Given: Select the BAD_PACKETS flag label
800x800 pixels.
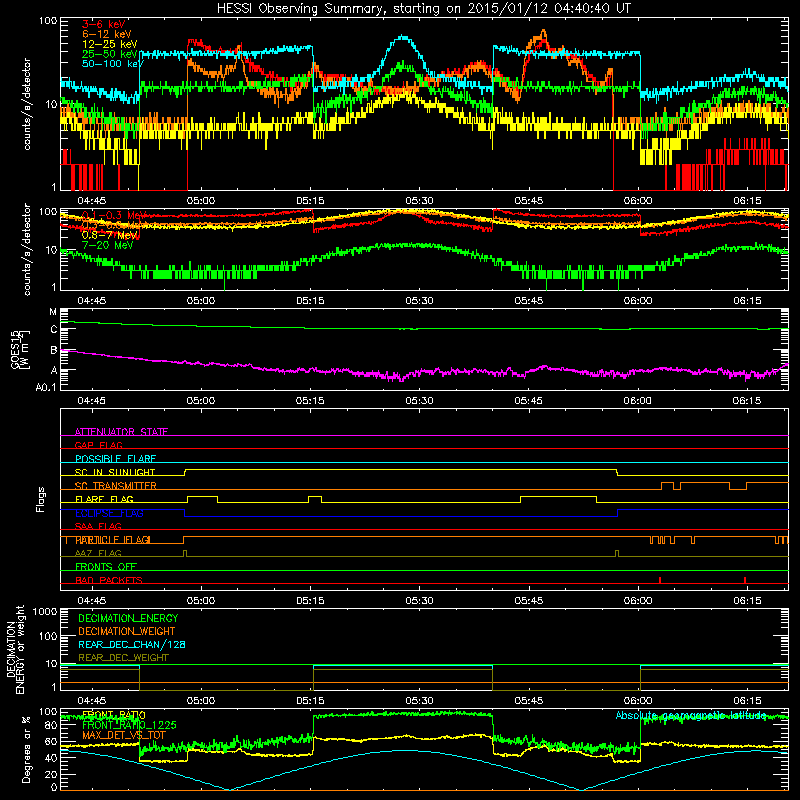Looking at the screenshot, I should [109, 580].
